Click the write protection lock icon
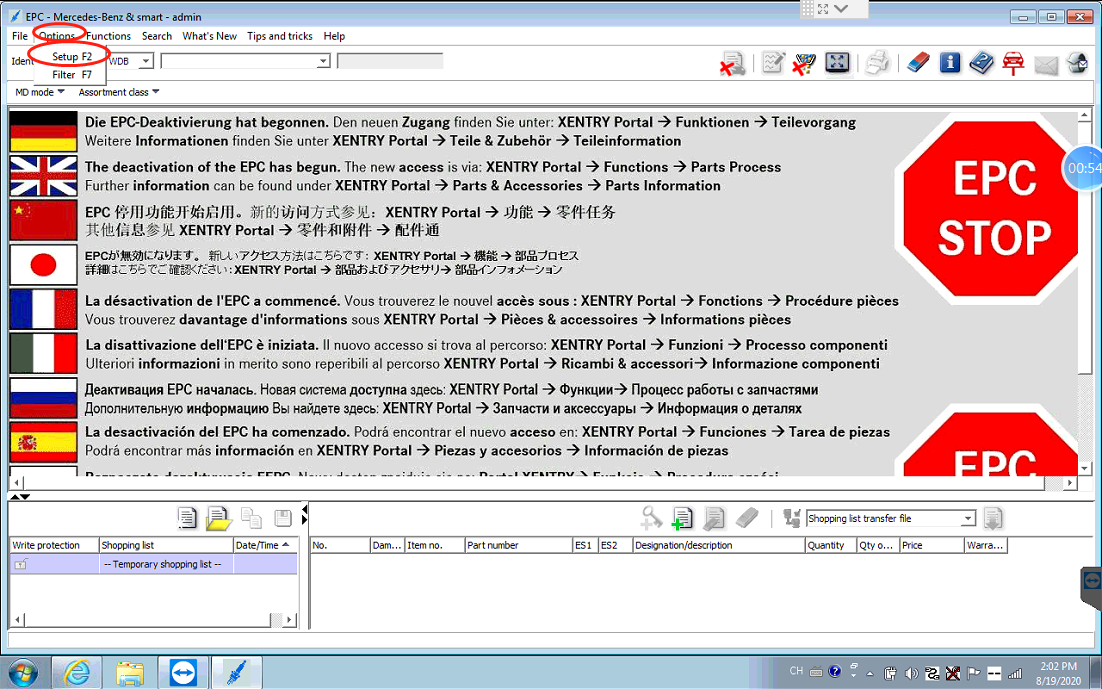This screenshot has width=1102, height=689. click(x=21, y=564)
